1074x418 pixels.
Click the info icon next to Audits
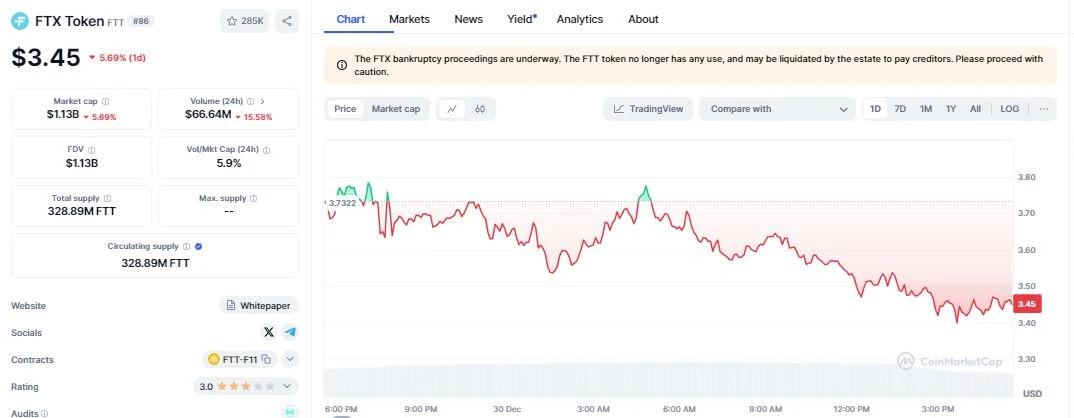tap(45, 414)
